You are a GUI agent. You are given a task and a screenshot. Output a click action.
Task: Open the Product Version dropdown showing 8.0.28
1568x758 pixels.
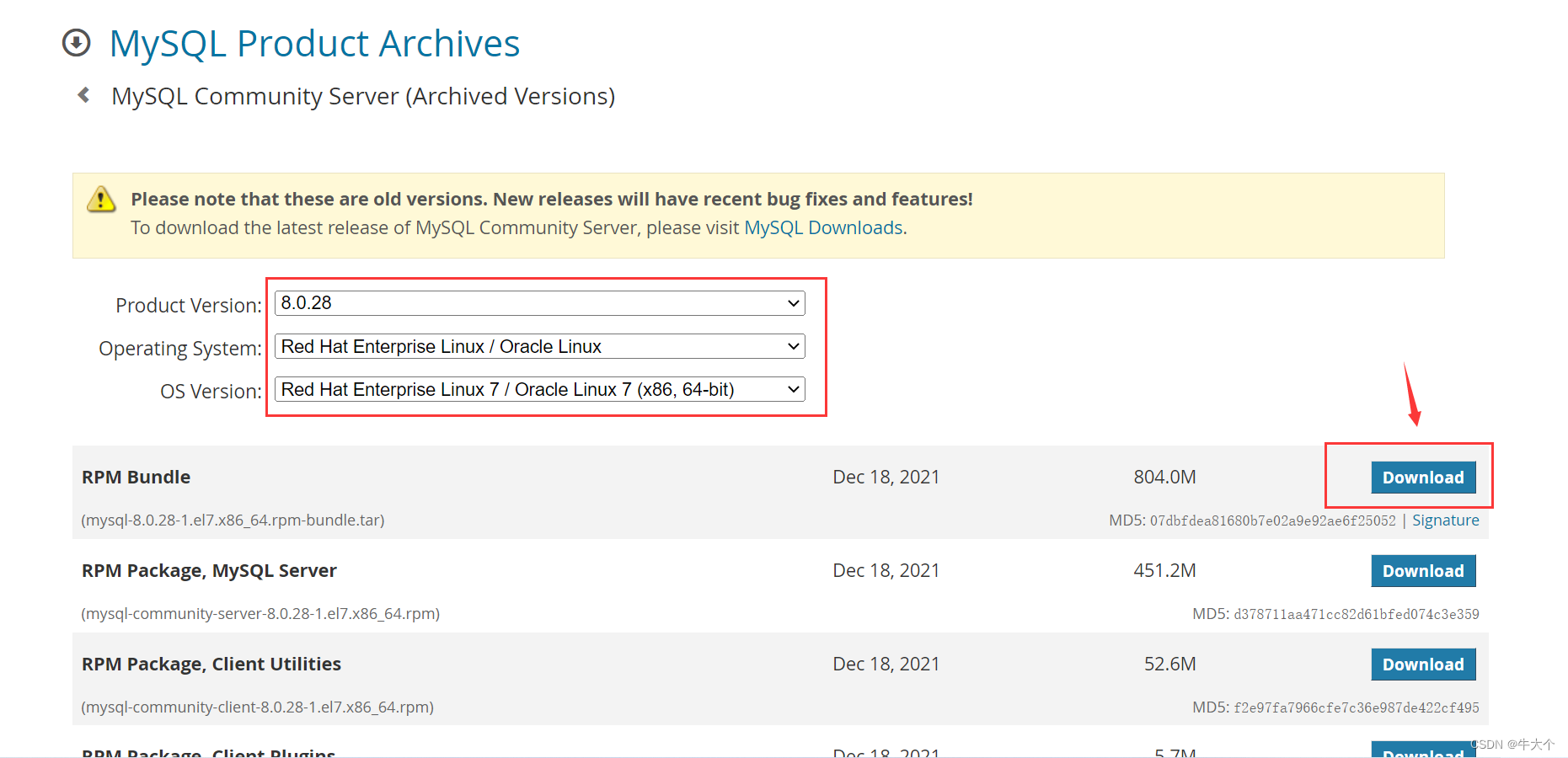coord(539,303)
